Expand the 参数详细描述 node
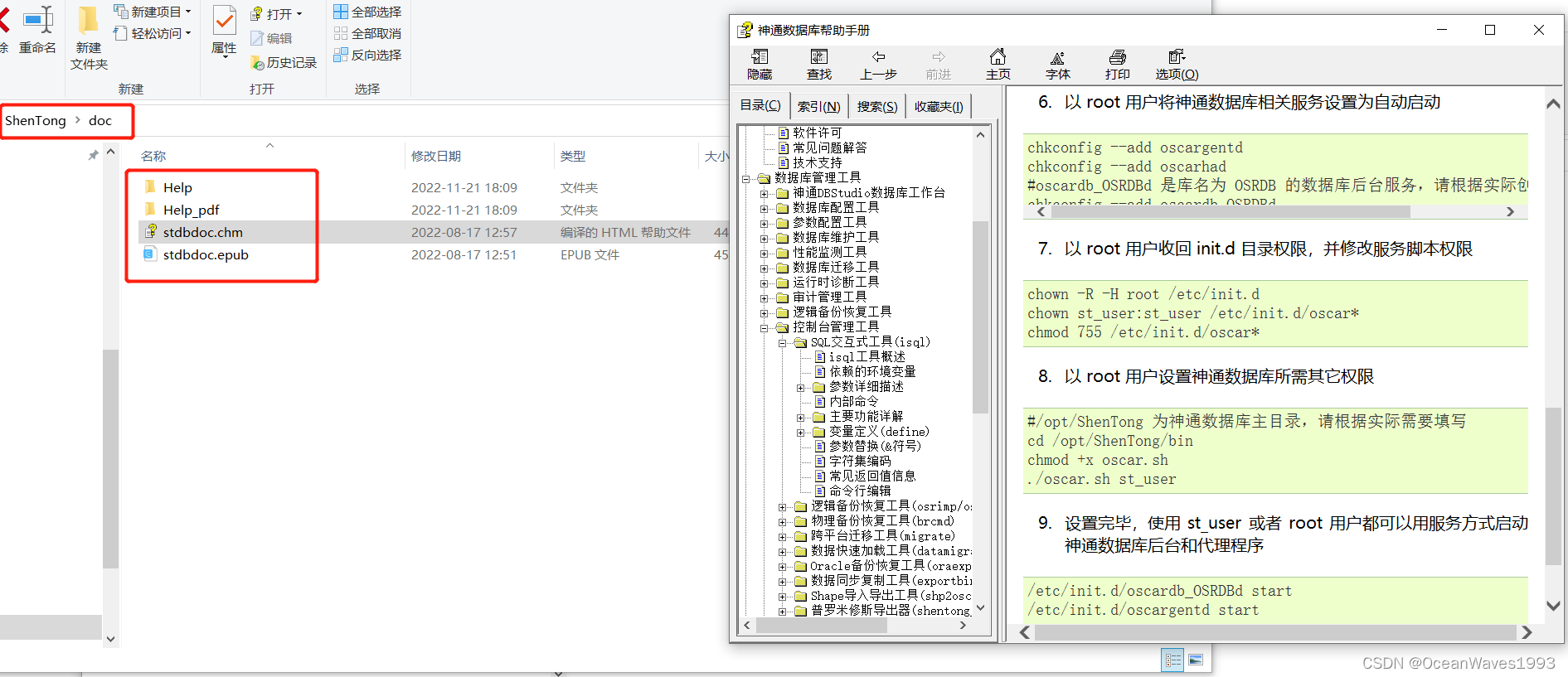 [801, 387]
